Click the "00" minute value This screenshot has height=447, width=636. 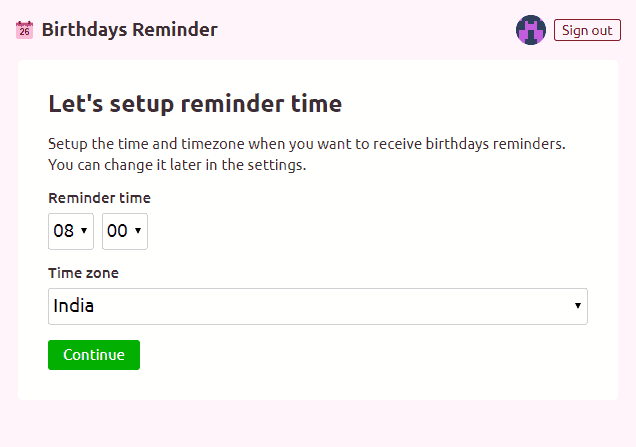[x=117, y=231]
